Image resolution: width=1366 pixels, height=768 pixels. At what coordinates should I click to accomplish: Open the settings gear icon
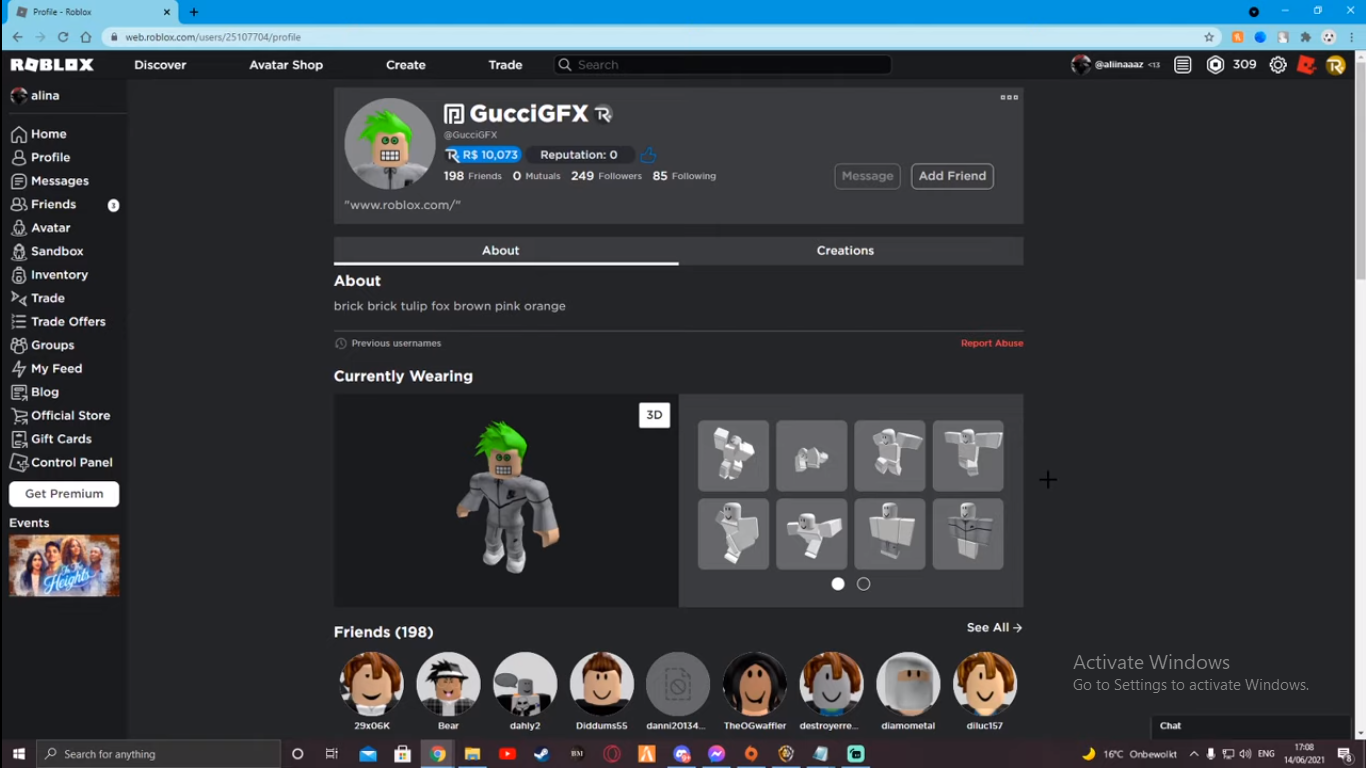click(1278, 65)
